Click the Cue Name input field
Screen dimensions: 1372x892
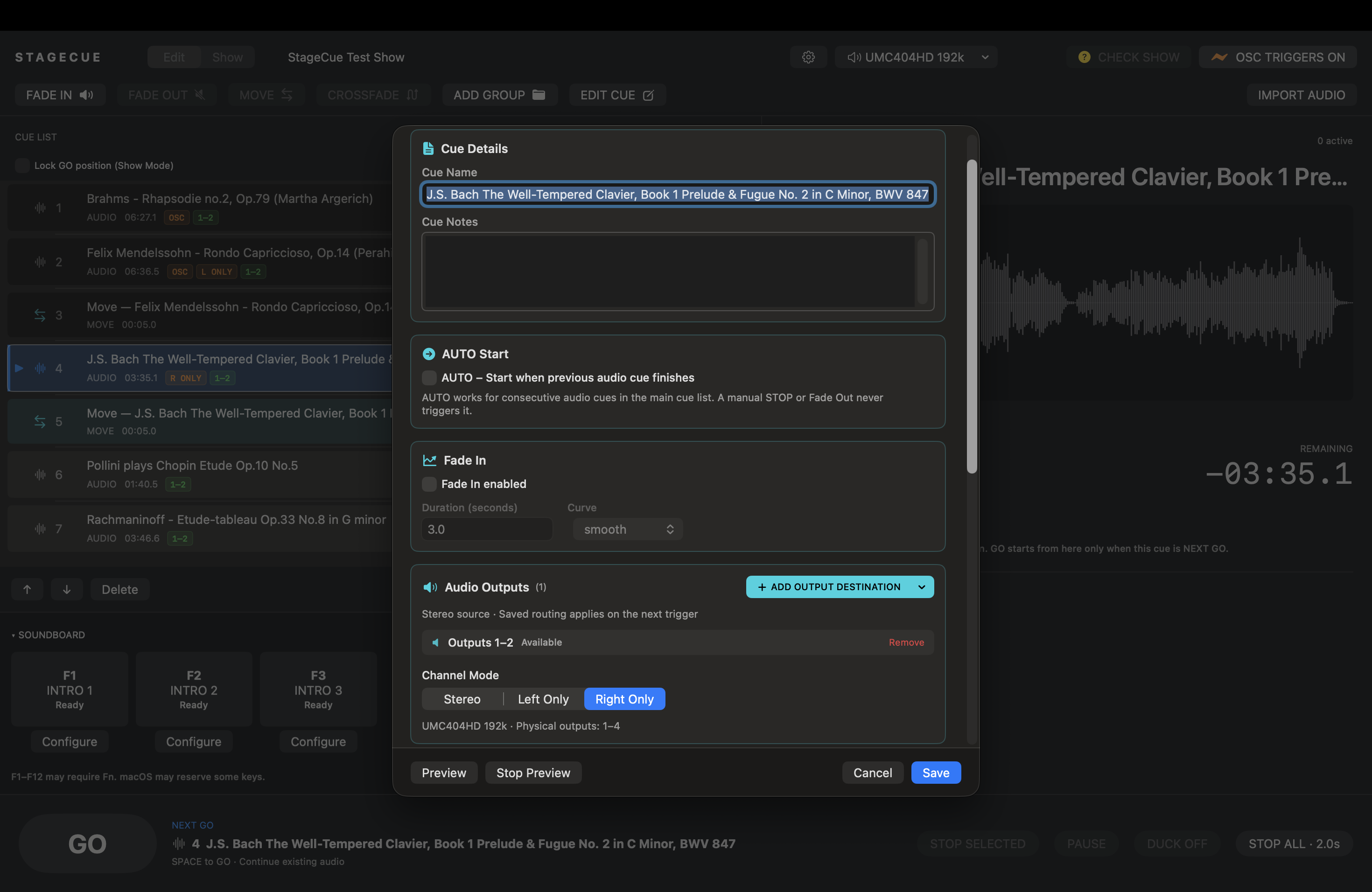tap(677, 194)
